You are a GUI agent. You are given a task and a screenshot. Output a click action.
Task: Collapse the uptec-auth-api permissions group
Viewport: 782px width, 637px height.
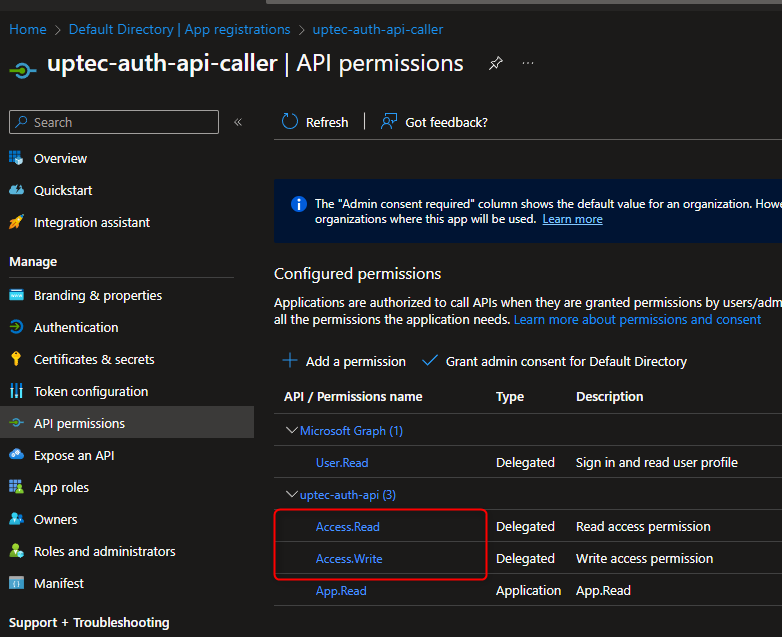click(291, 495)
